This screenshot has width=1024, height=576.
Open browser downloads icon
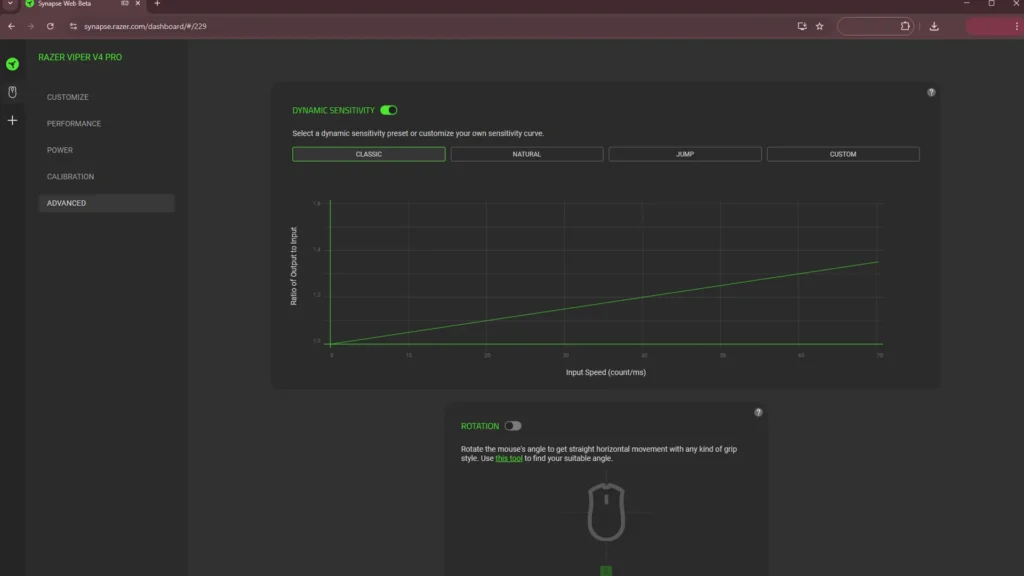(x=934, y=26)
